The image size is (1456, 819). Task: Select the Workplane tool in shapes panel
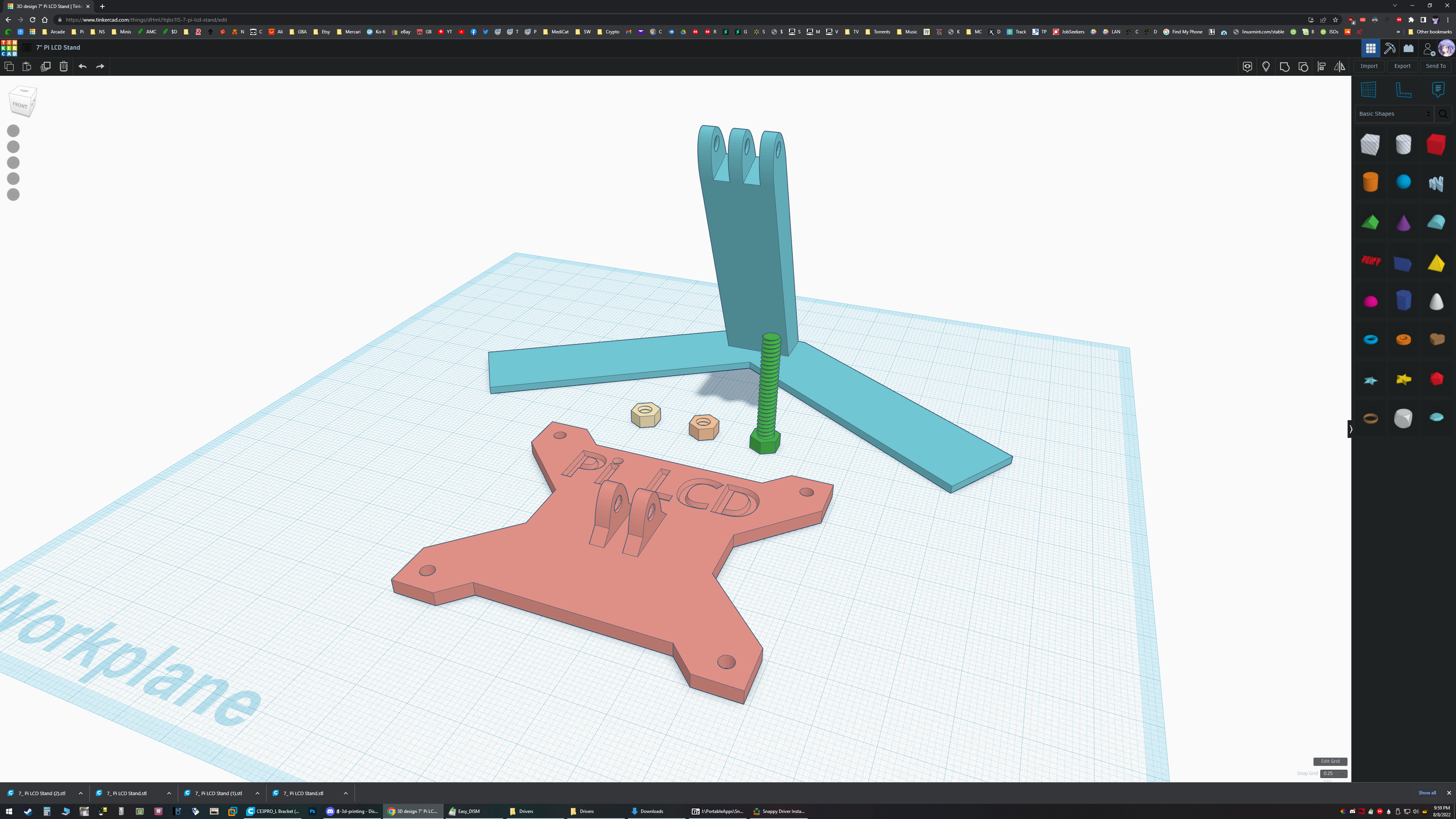click(x=1368, y=89)
